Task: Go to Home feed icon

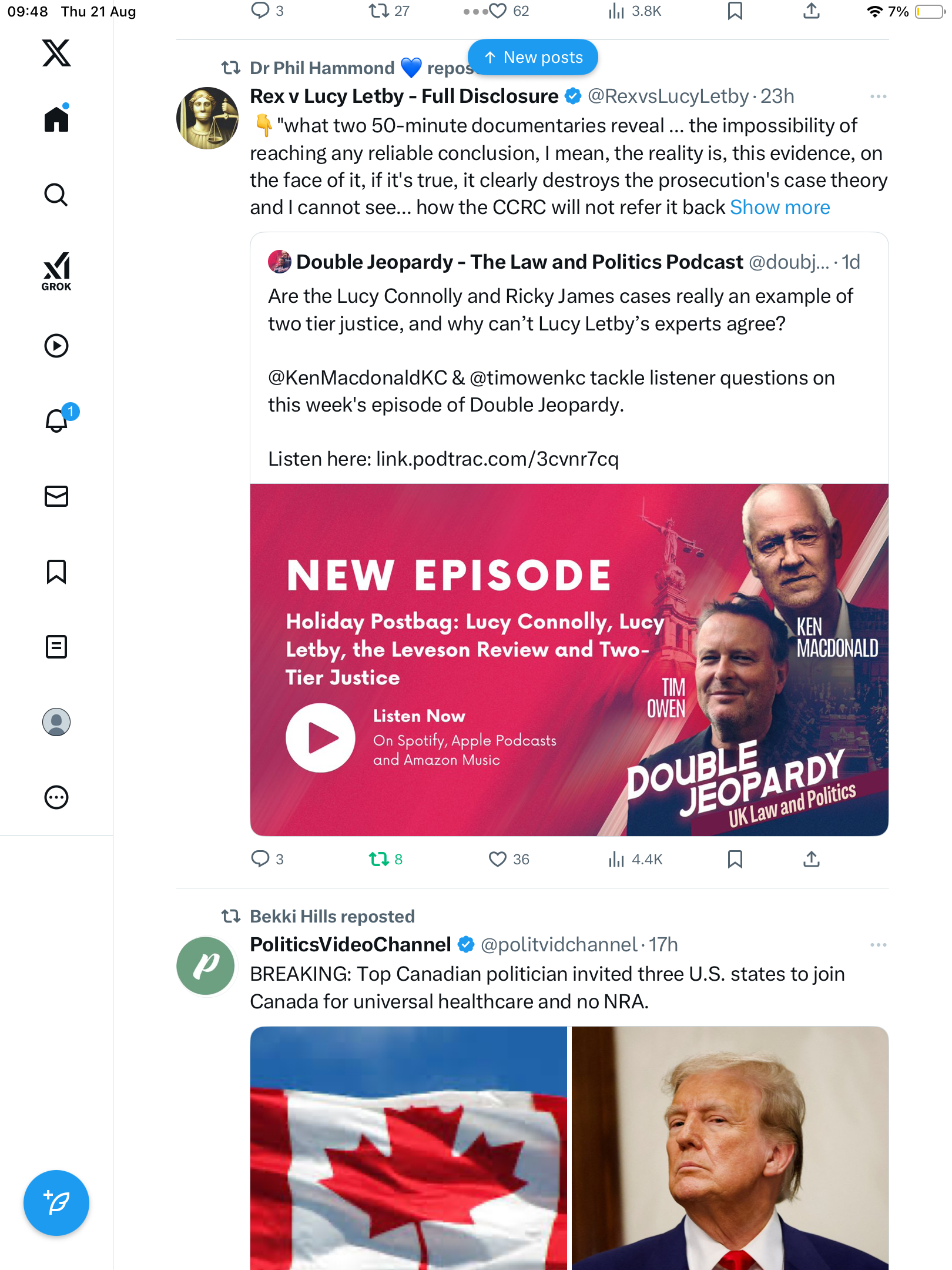Action: 56,119
